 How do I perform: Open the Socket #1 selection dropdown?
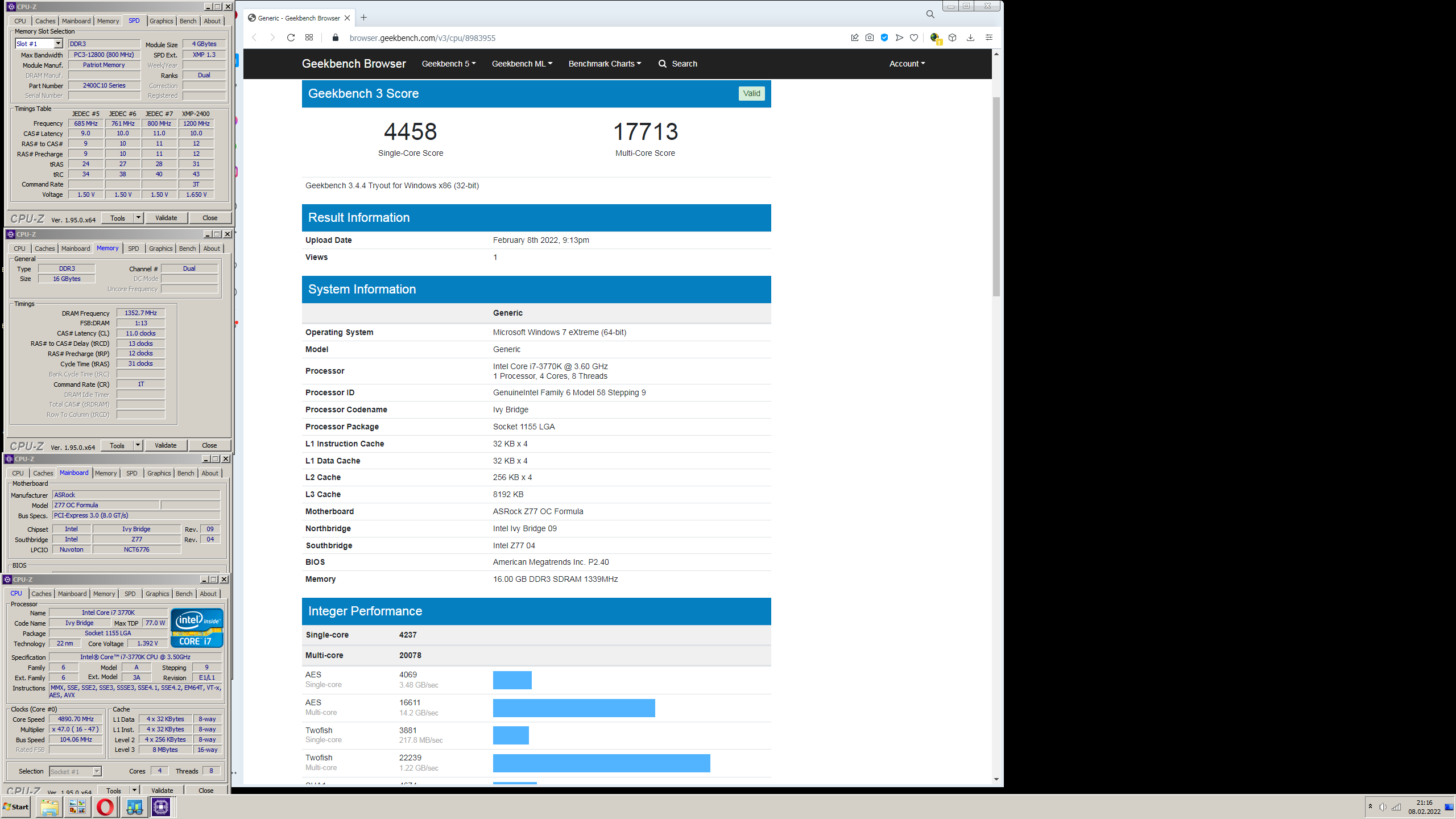tap(97, 771)
